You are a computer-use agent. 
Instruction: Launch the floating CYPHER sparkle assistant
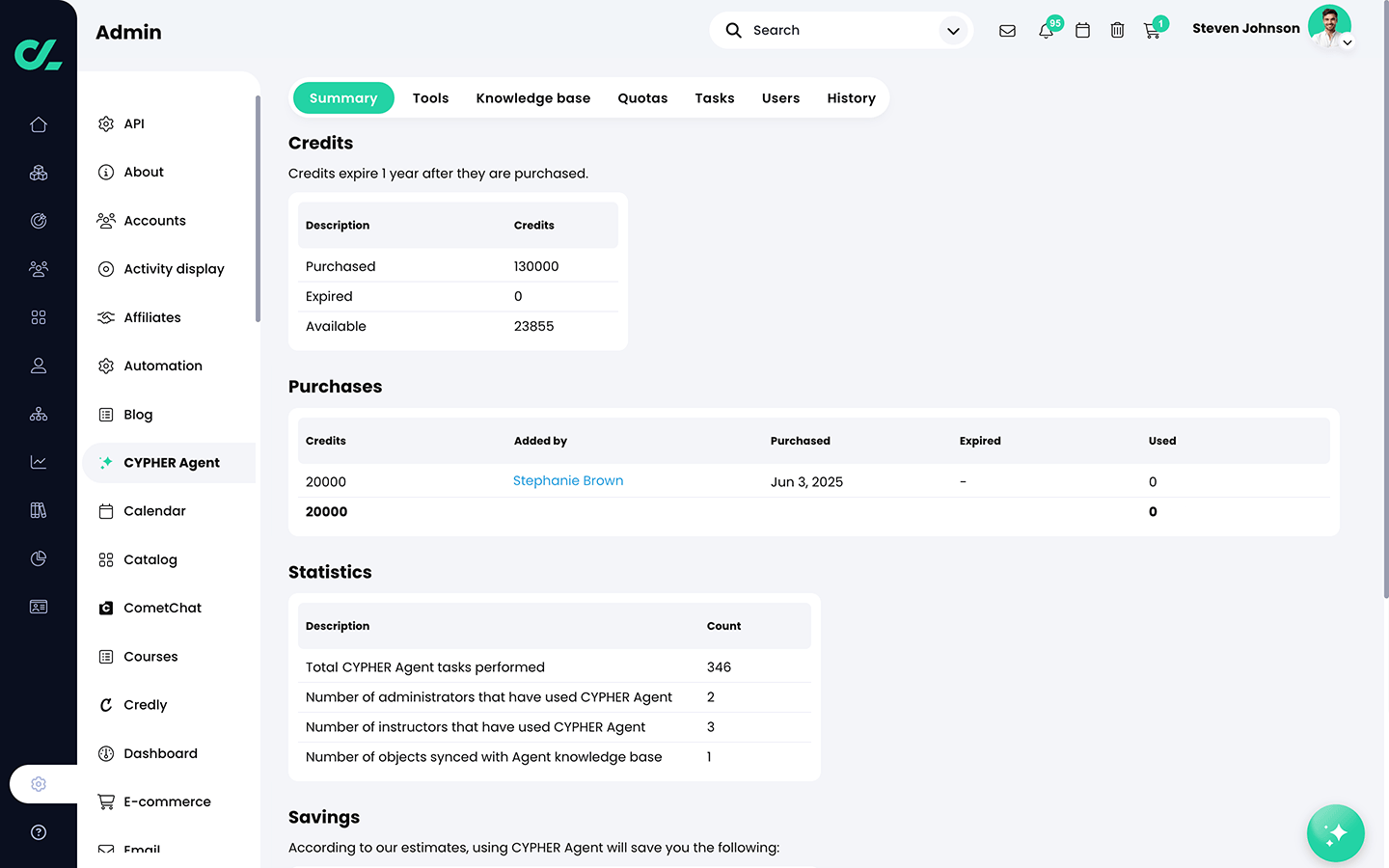click(x=1335, y=833)
